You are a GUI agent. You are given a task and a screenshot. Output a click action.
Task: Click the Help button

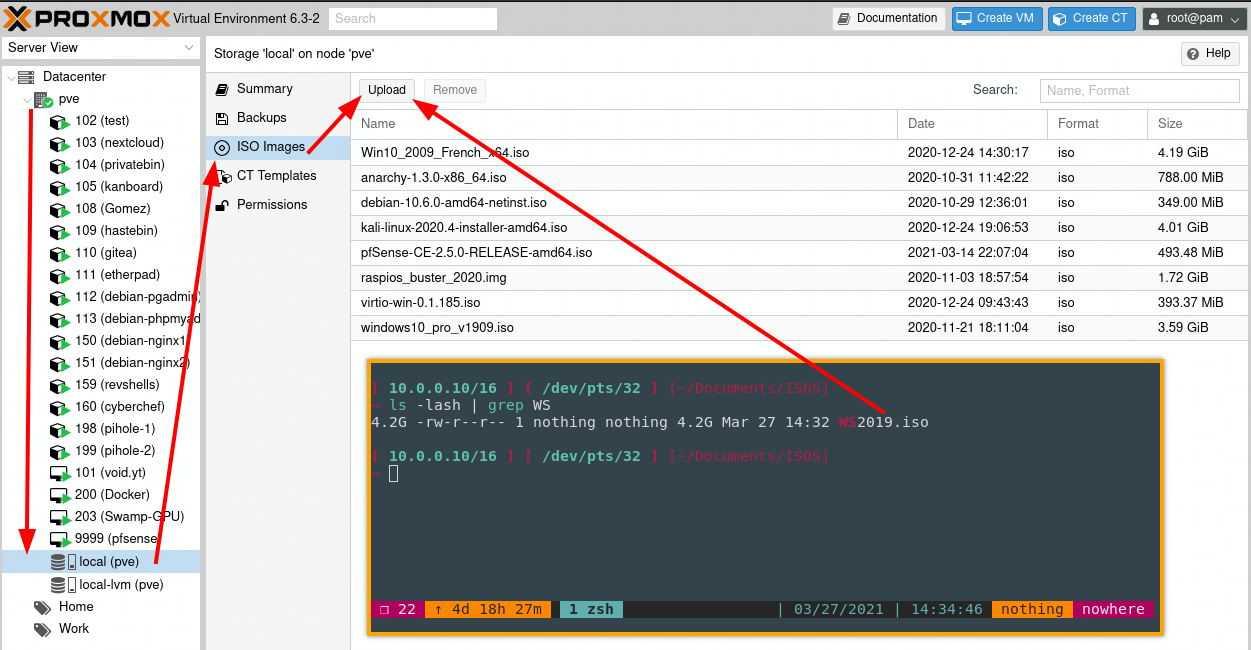point(1210,54)
